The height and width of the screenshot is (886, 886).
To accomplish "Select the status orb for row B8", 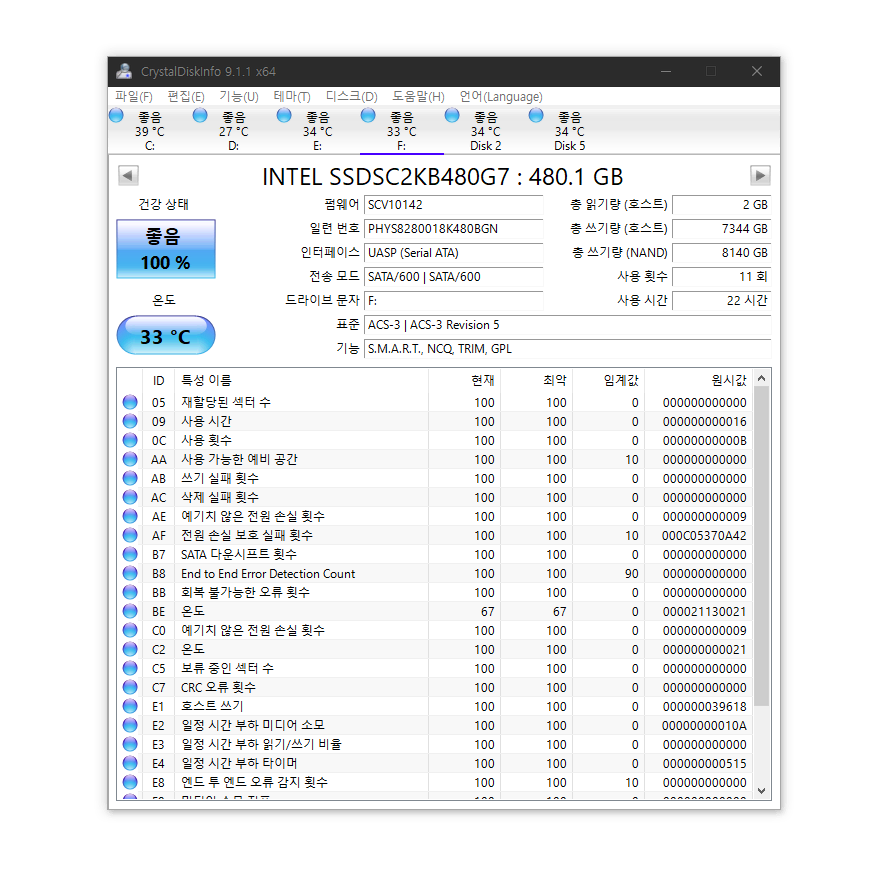I will click(x=130, y=573).
